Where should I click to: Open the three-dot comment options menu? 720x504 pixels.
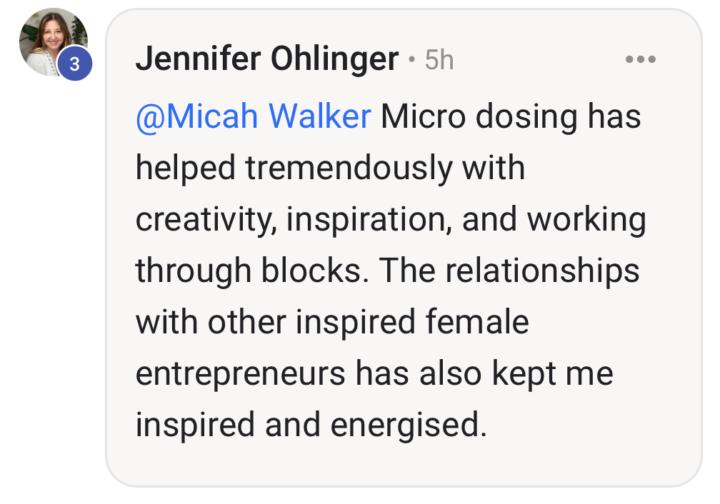click(x=640, y=59)
